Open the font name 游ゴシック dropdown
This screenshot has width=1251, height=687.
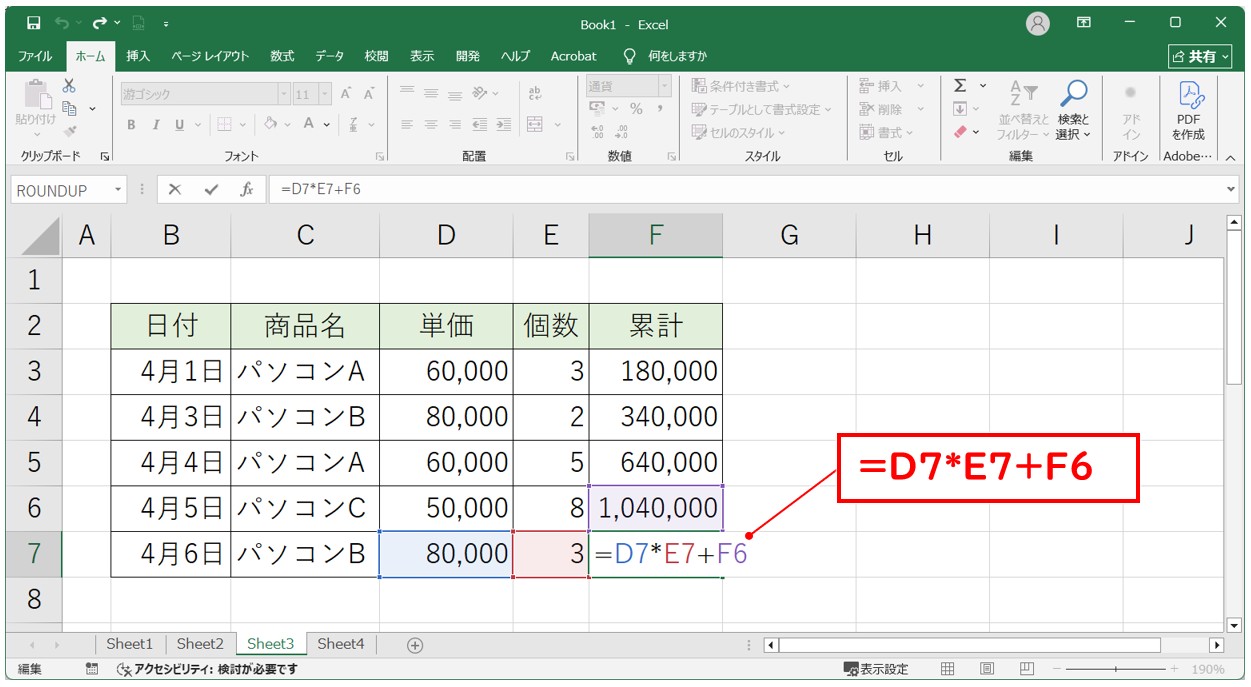(x=283, y=94)
